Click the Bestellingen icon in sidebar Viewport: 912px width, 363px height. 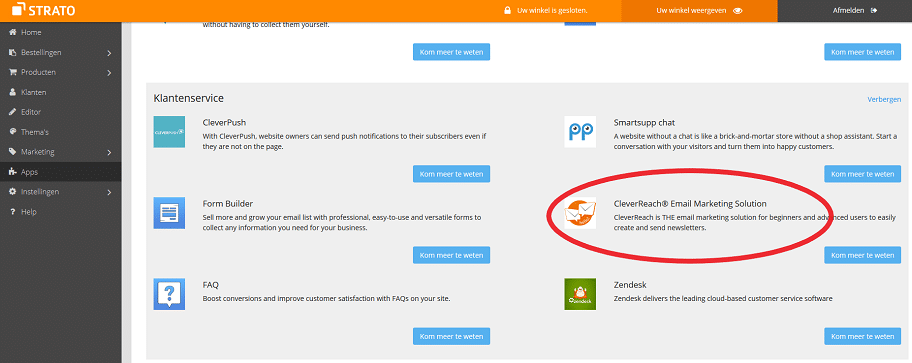[12, 52]
